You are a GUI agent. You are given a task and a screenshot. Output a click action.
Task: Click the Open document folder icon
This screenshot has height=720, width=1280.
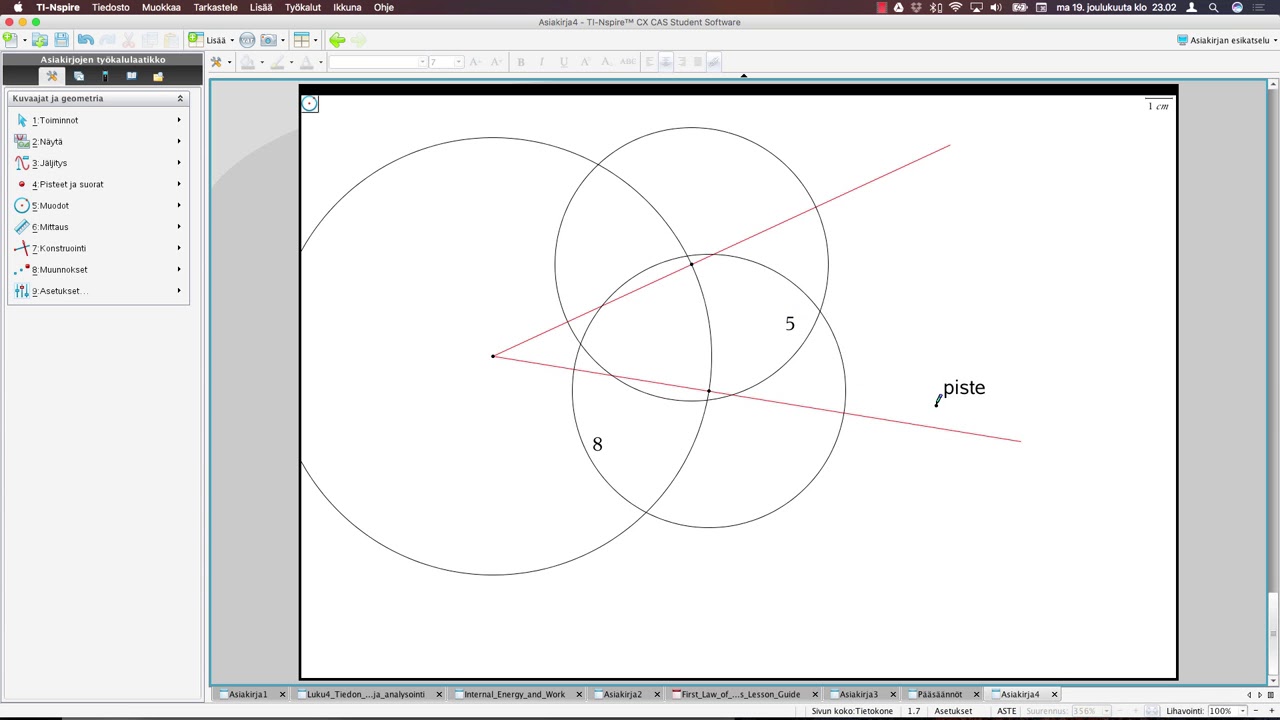tap(40, 40)
